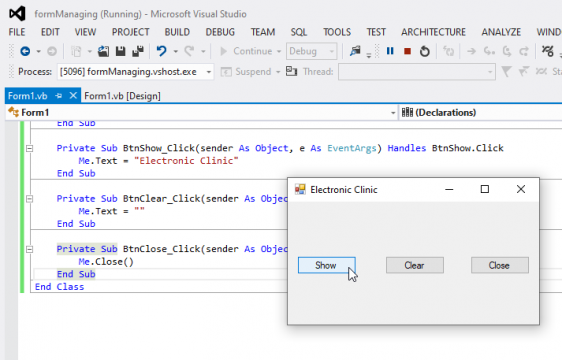Click the Save floppy disk icon
The image size is (562, 360).
tap(120, 51)
